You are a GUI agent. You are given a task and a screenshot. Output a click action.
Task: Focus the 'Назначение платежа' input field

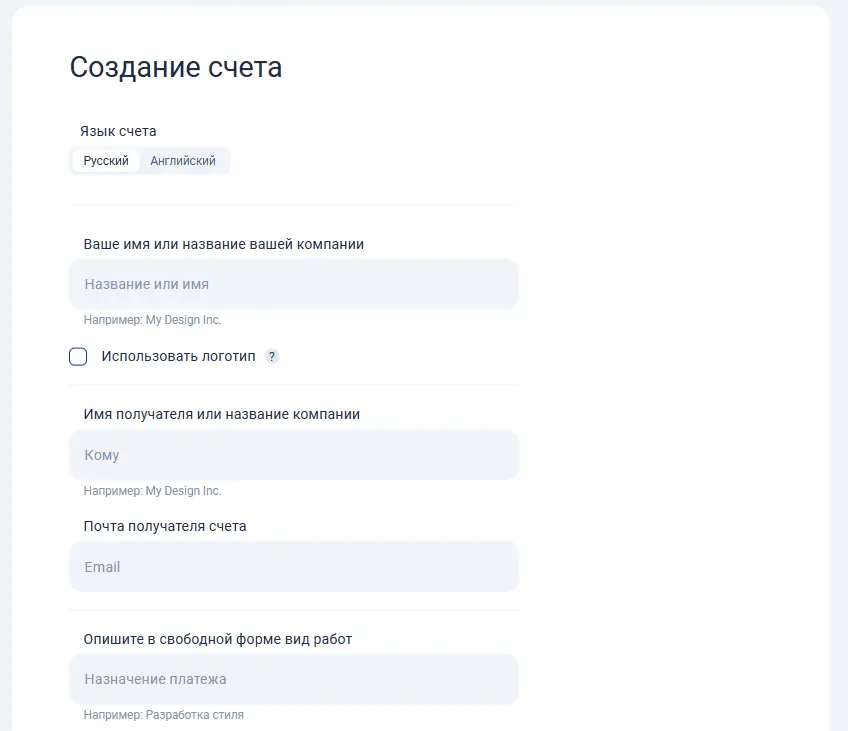click(294, 679)
